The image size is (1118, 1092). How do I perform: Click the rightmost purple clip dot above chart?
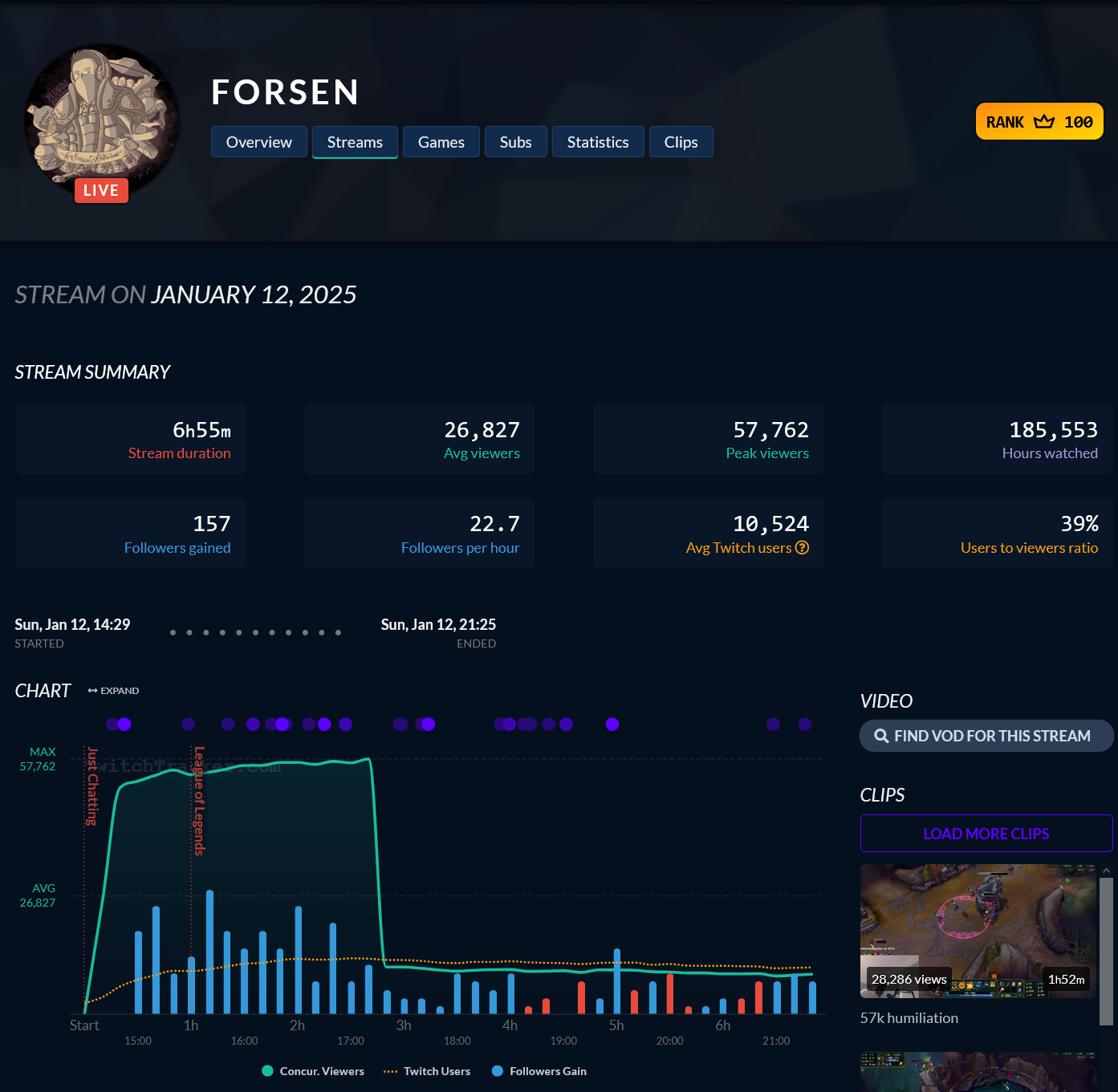(x=805, y=725)
